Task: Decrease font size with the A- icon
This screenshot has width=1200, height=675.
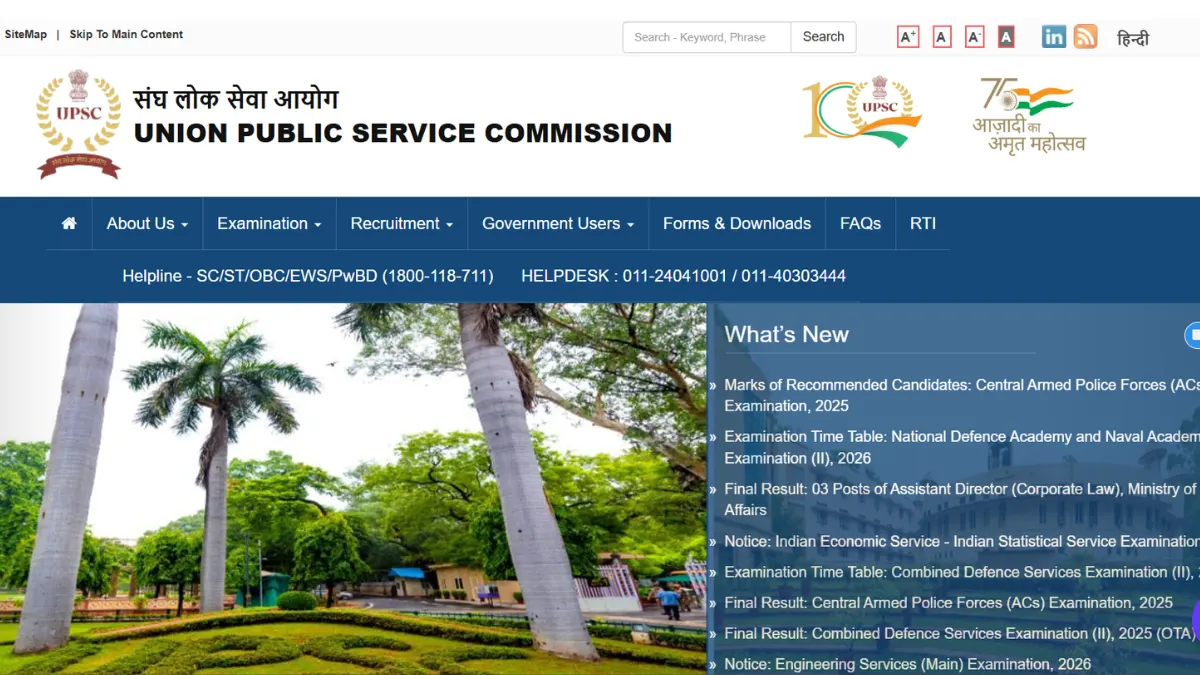Action: [975, 37]
